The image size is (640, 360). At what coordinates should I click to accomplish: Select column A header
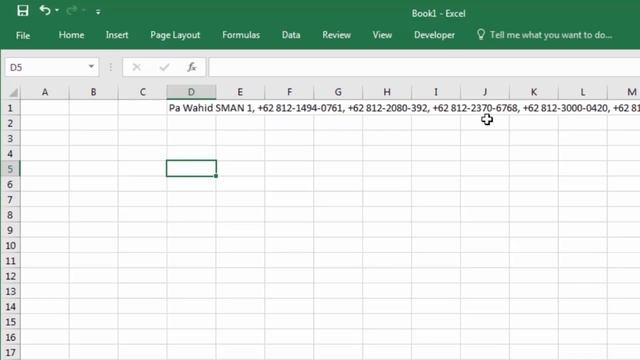[x=45, y=92]
